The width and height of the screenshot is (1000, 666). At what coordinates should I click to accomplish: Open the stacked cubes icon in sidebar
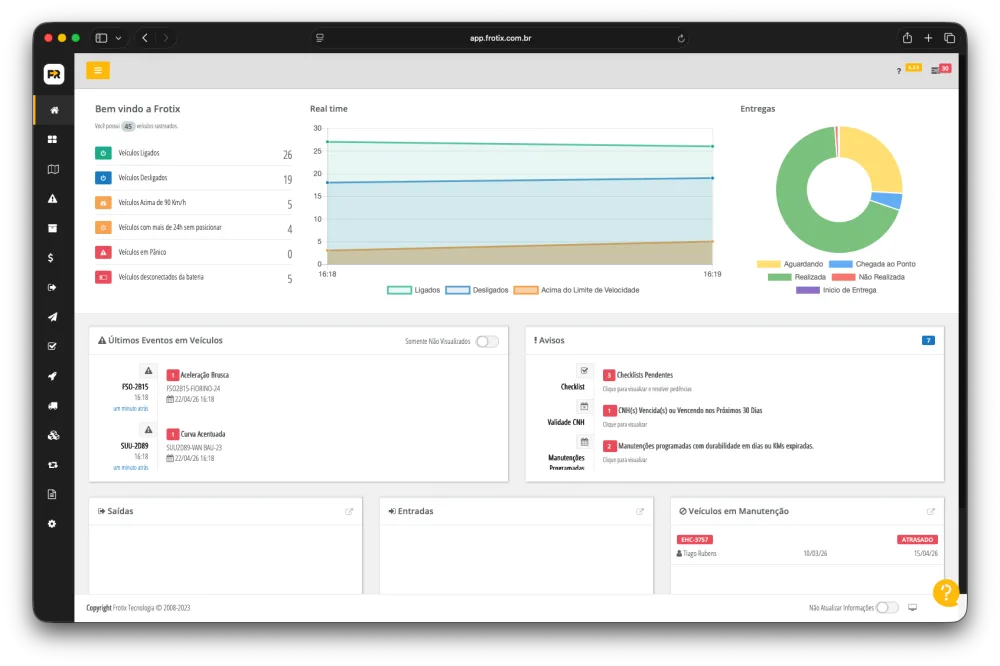tap(54, 435)
